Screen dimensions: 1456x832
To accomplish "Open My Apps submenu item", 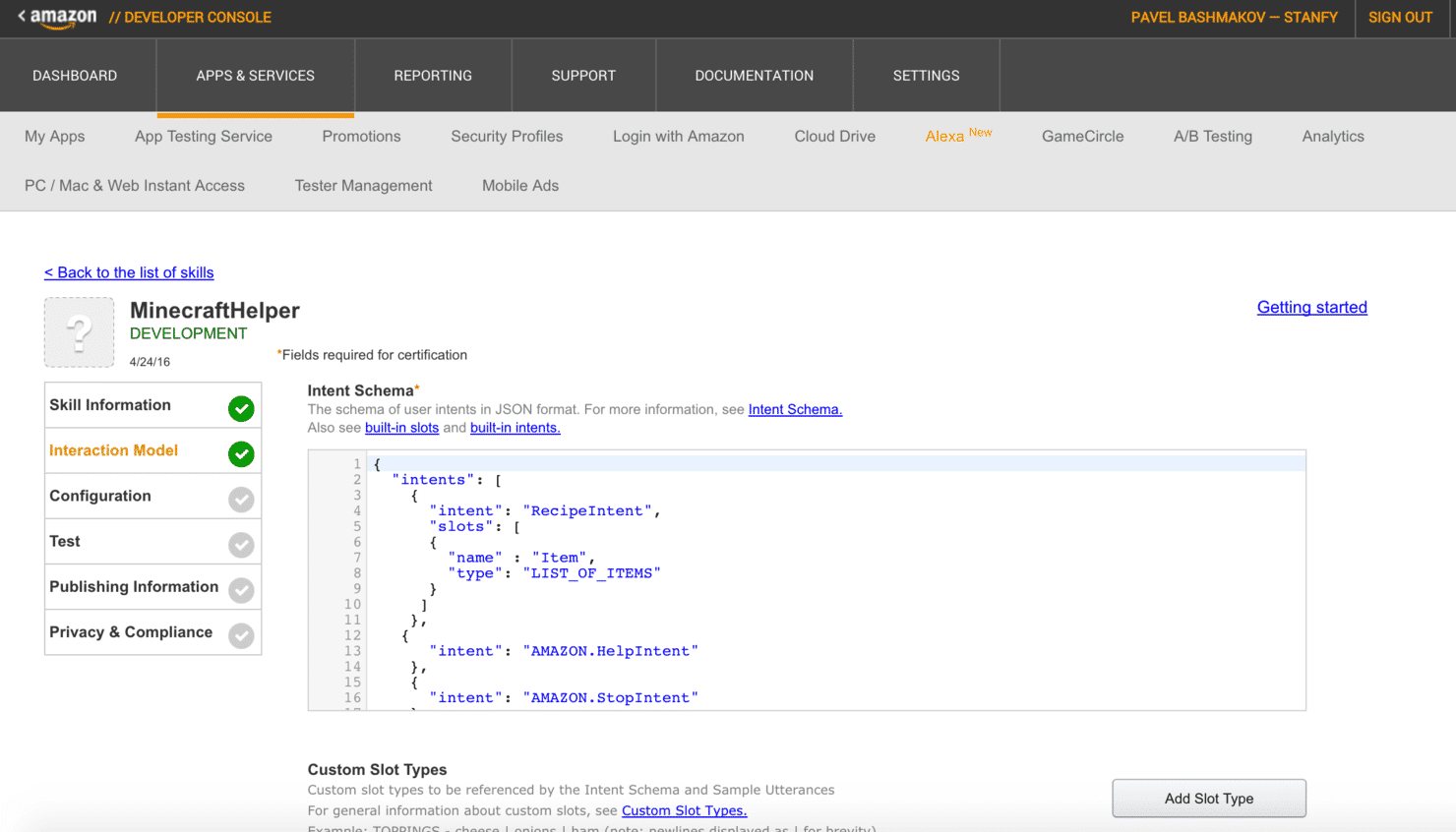I will (x=55, y=137).
